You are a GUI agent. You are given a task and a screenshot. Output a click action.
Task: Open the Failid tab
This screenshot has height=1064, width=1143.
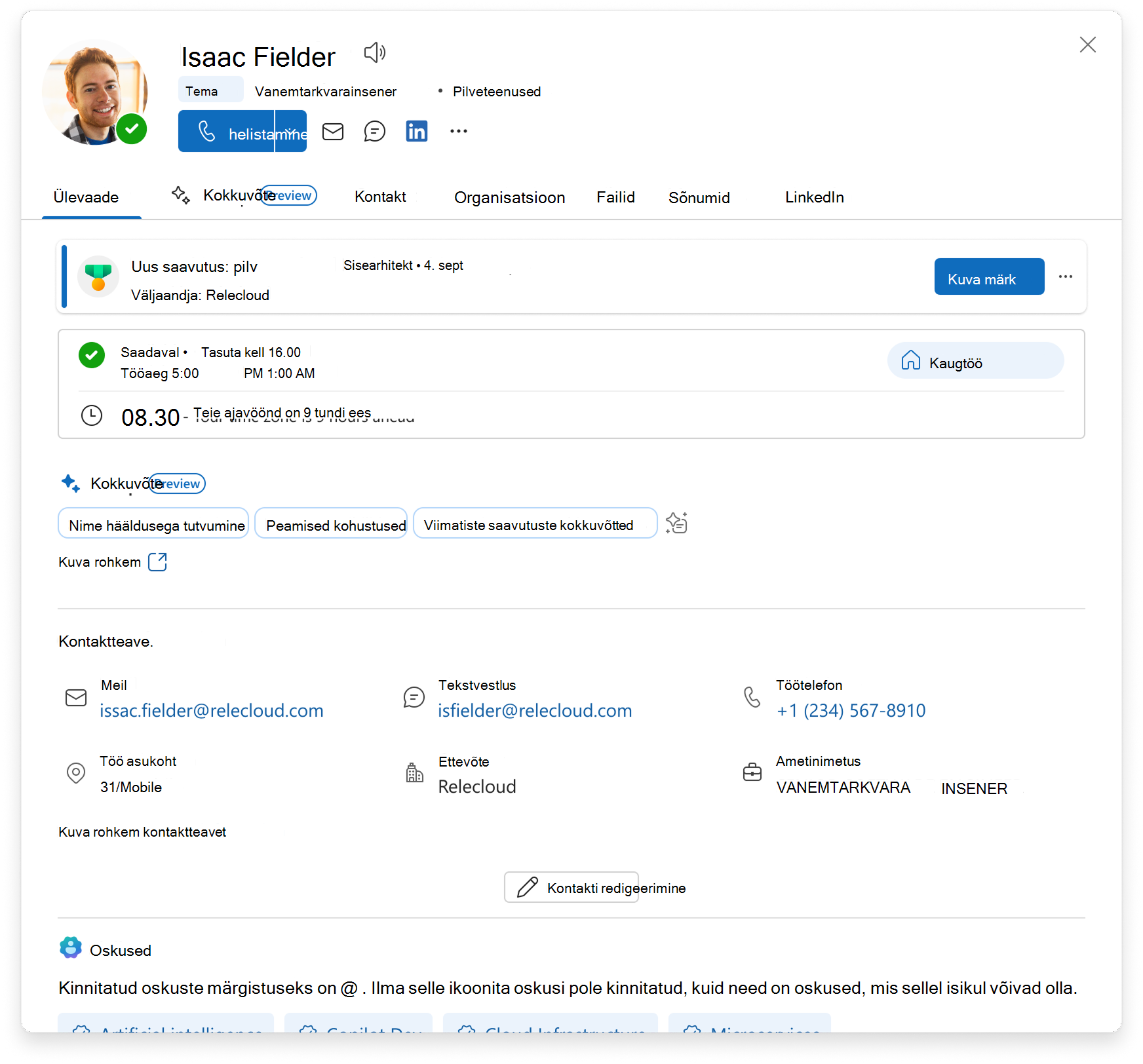[615, 197]
